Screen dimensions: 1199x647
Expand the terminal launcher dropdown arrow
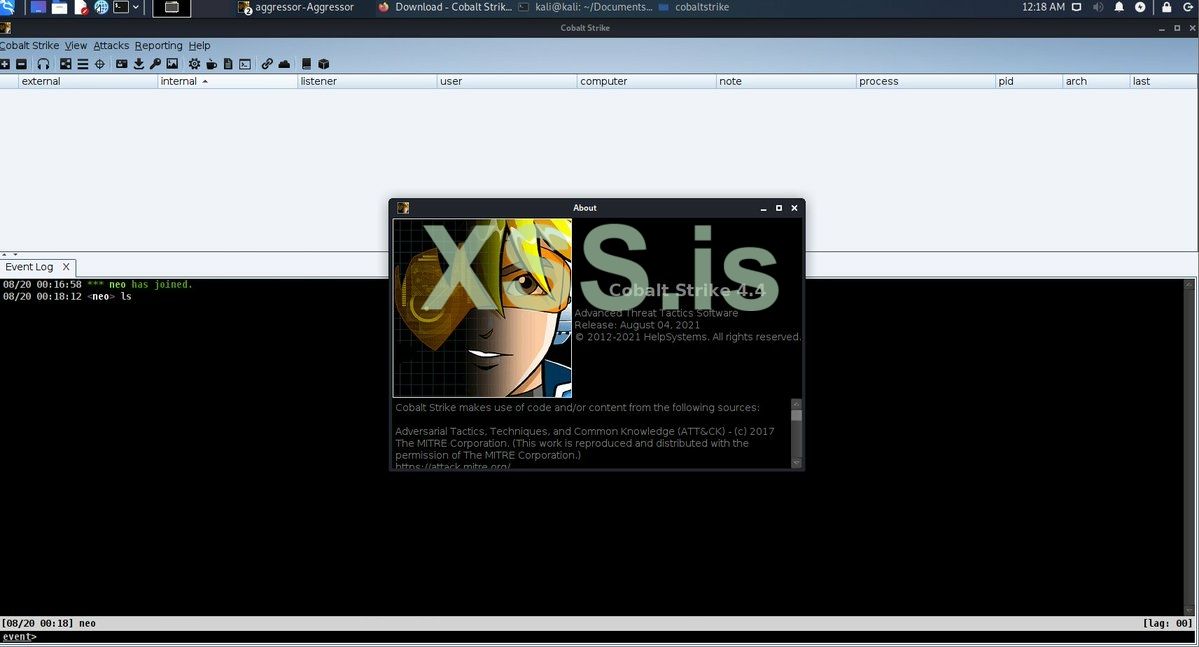coord(136,8)
